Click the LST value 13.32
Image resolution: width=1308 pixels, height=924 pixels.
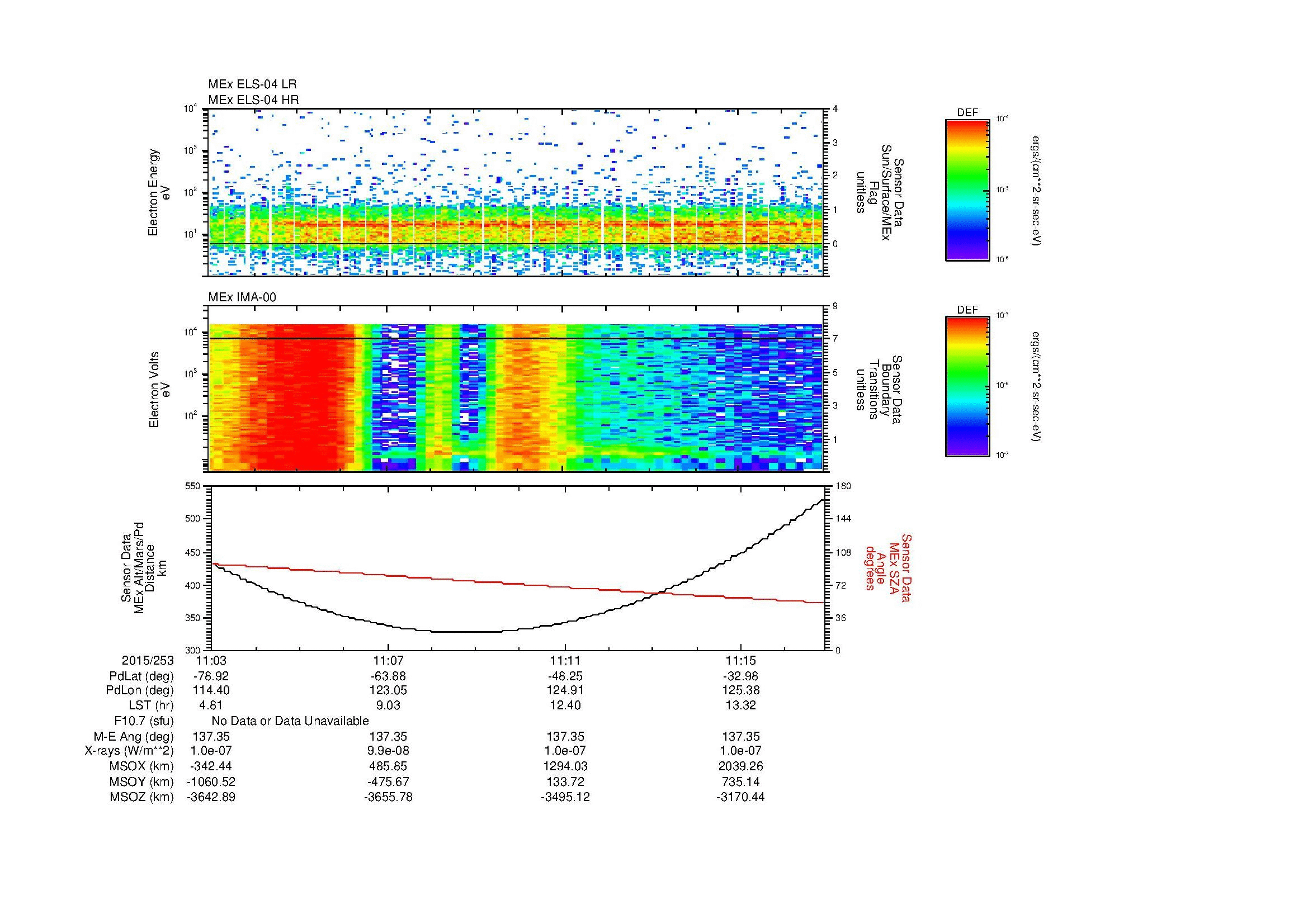[740, 706]
